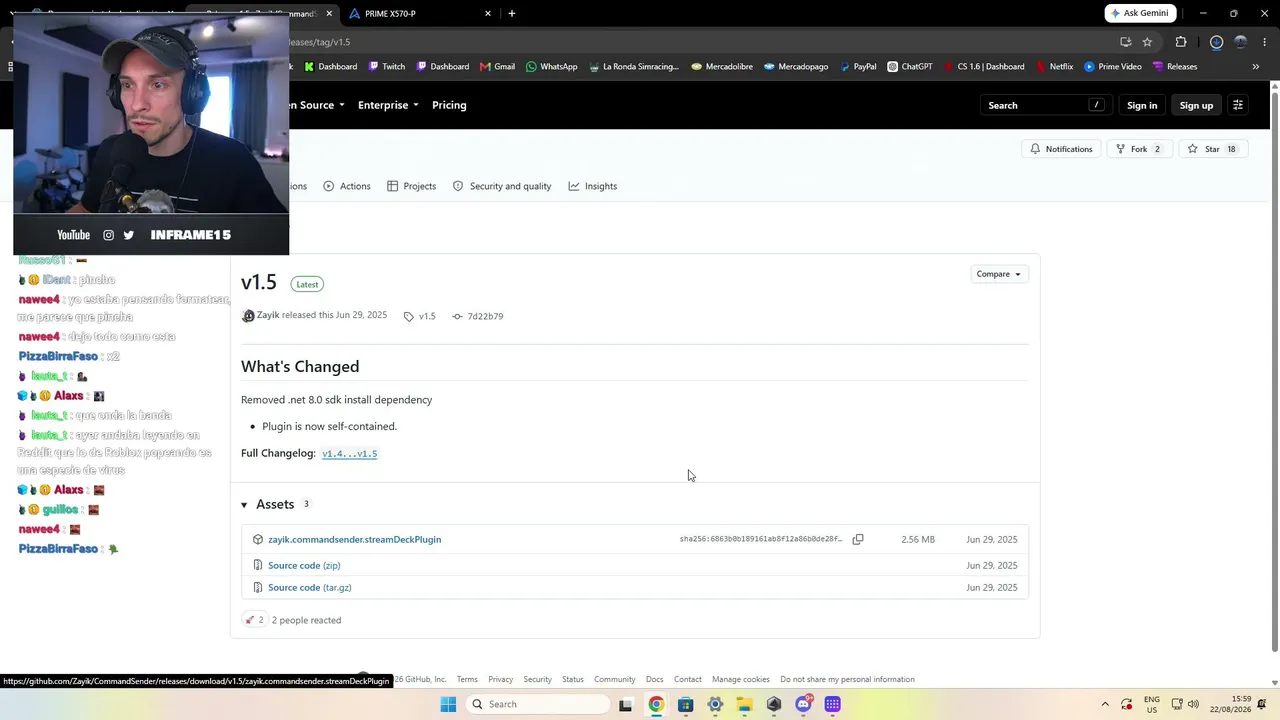
Task: Open a new browser tab
Action: click(x=512, y=13)
